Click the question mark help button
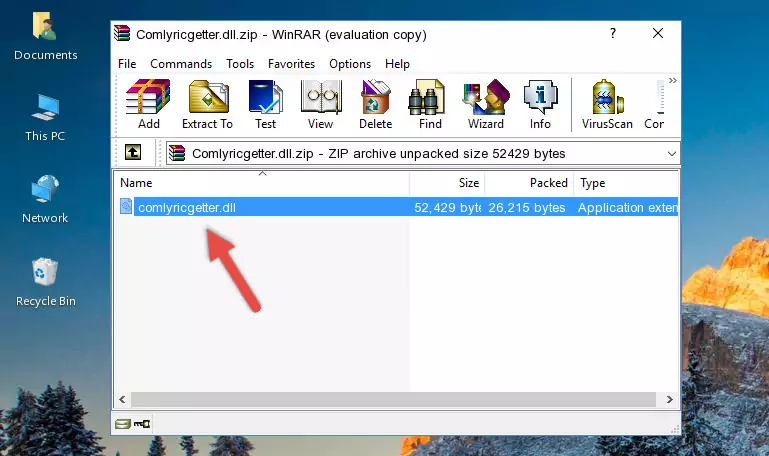The image size is (769, 456). [x=613, y=33]
